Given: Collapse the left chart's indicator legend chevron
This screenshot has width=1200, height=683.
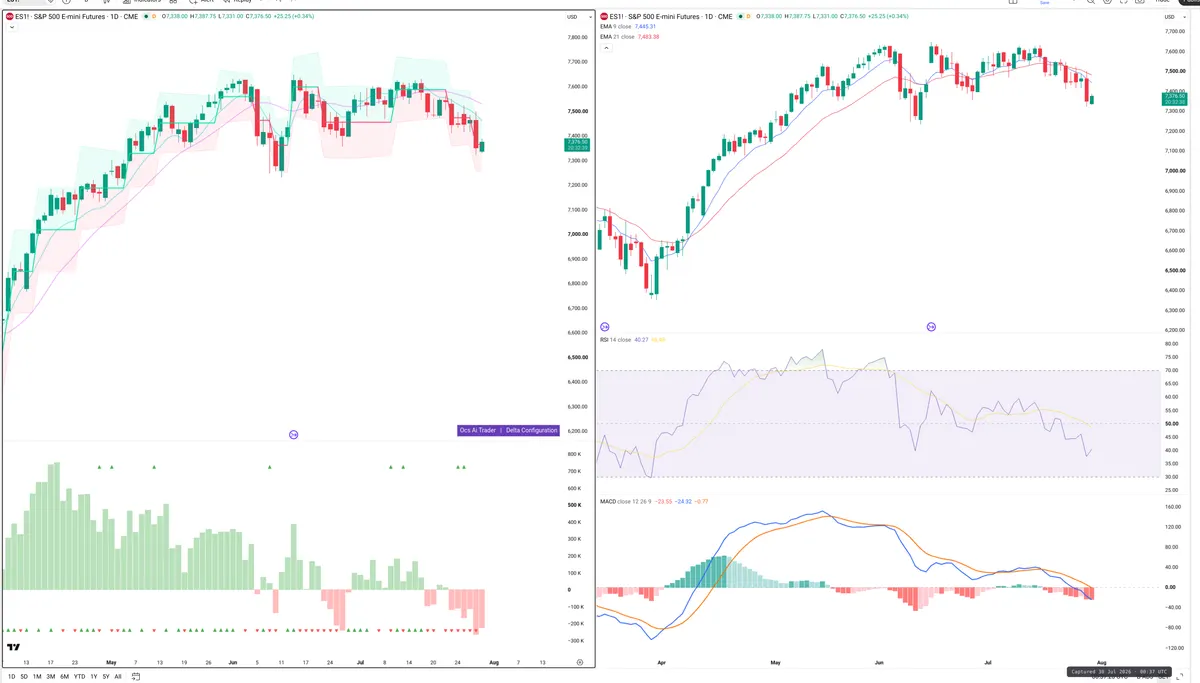Looking at the screenshot, I should click(x=12, y=27).
